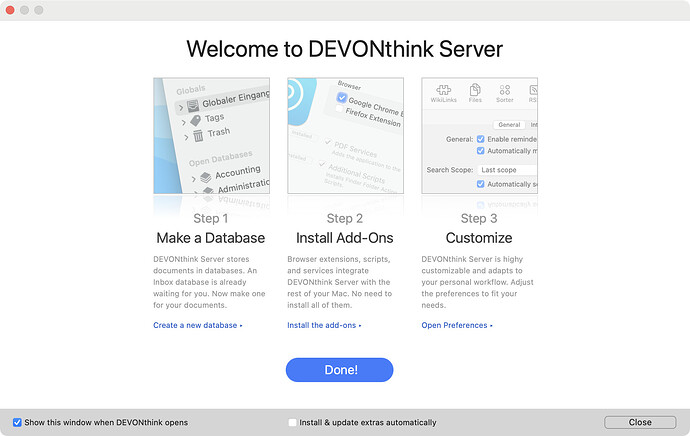Click the Welcome to DEVONthink Server title

tap(345, 49)
